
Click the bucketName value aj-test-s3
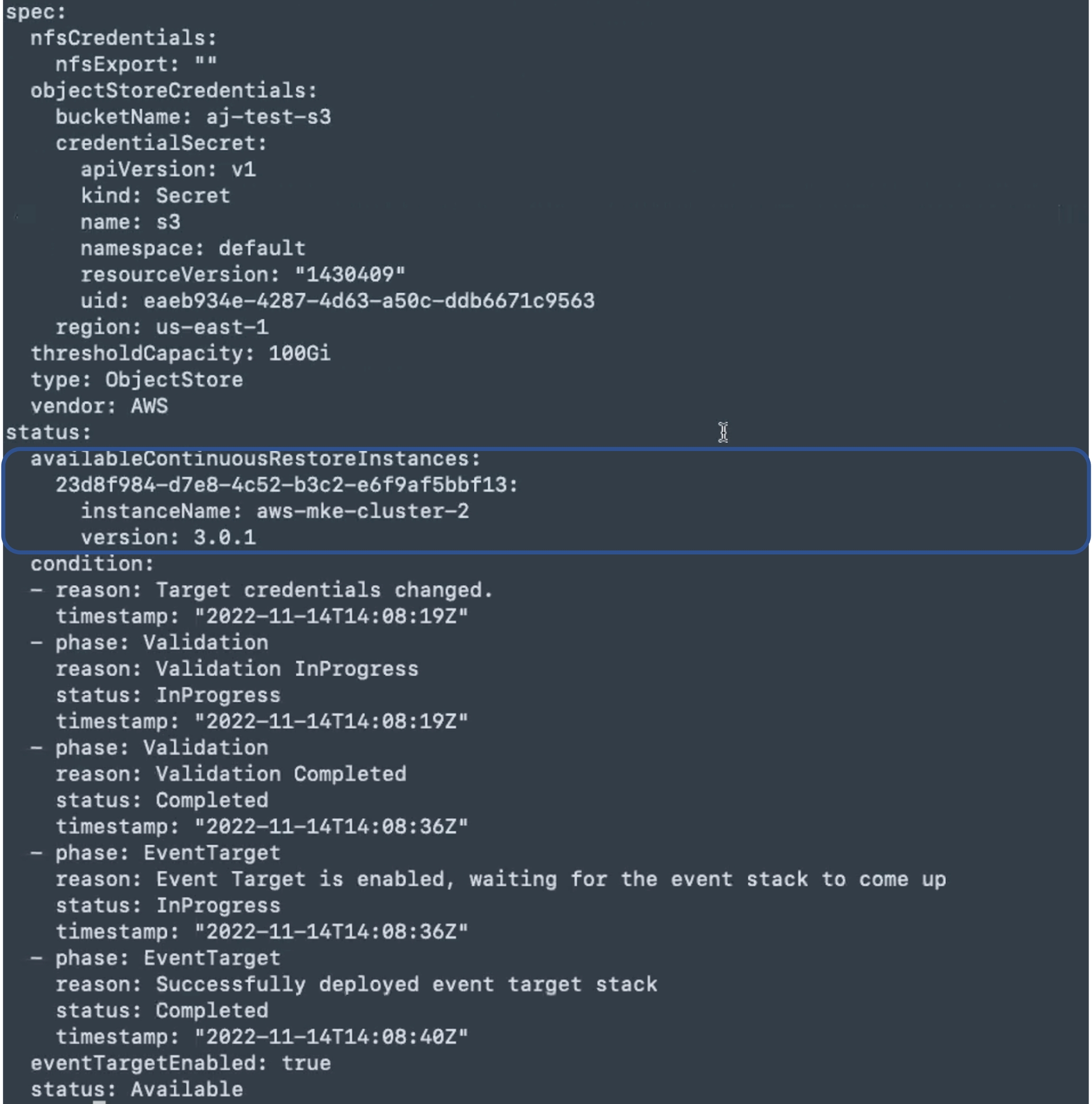click(x=268, y=117)
